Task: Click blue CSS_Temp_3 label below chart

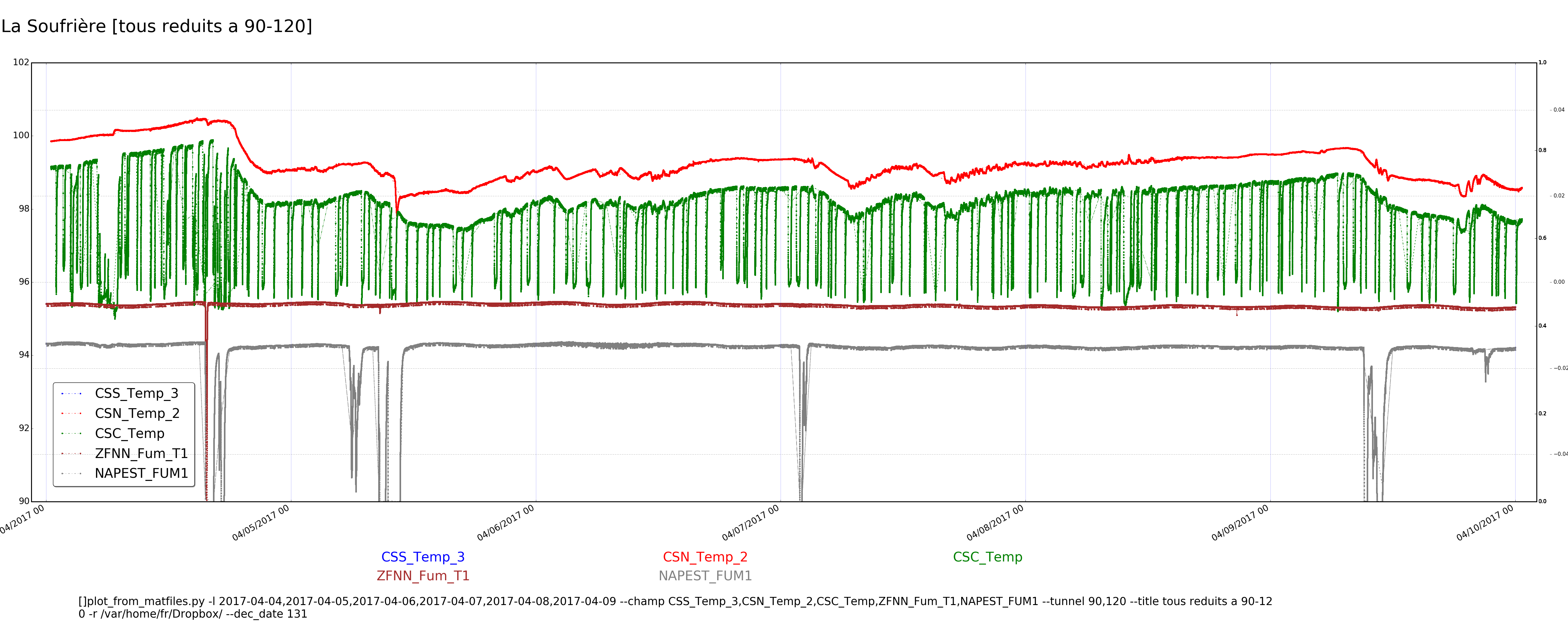Action: 423,557
